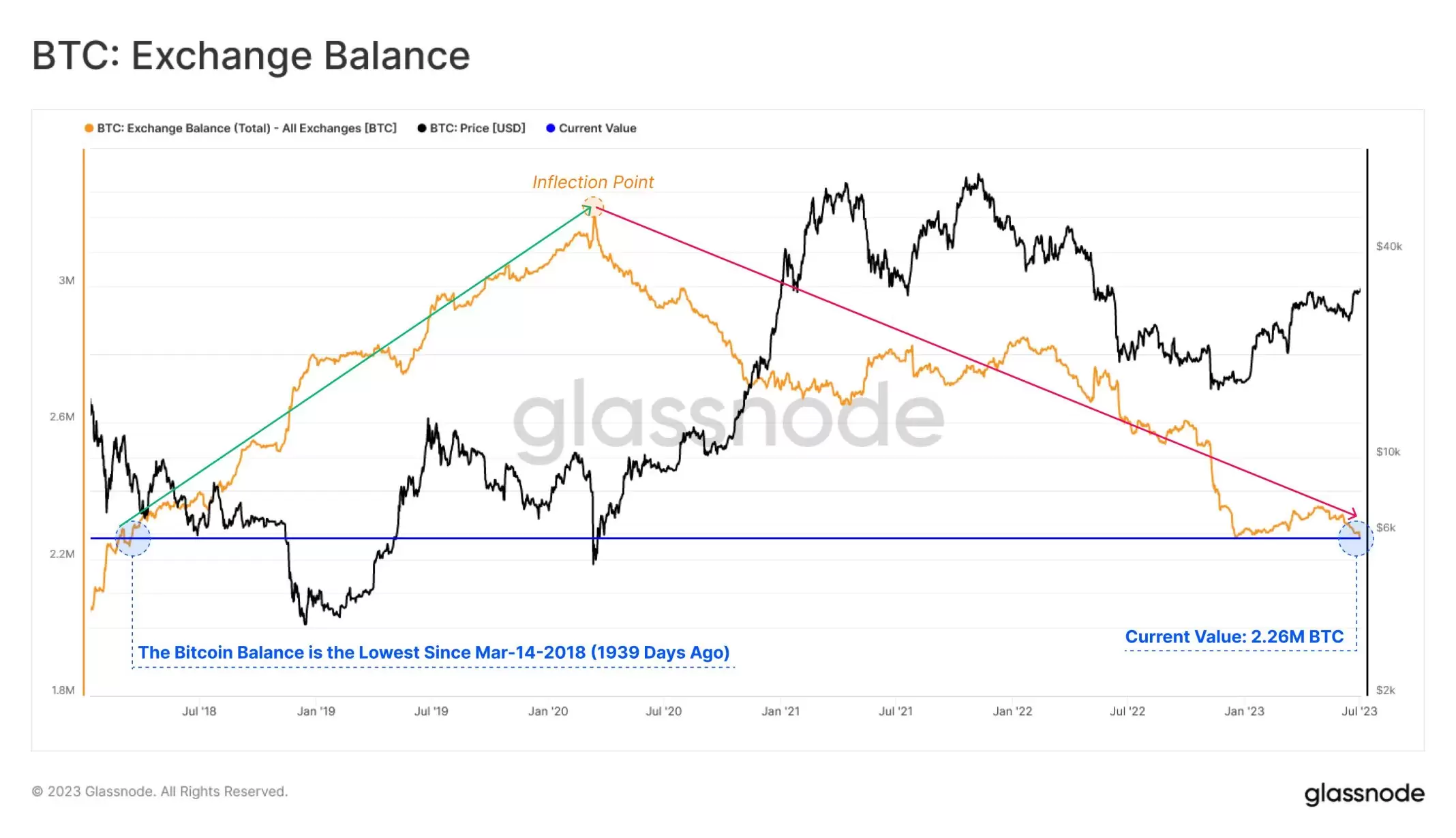Click the $40k price axis label
This screenshot has height=838, width=1456.
coord(1389,247)
